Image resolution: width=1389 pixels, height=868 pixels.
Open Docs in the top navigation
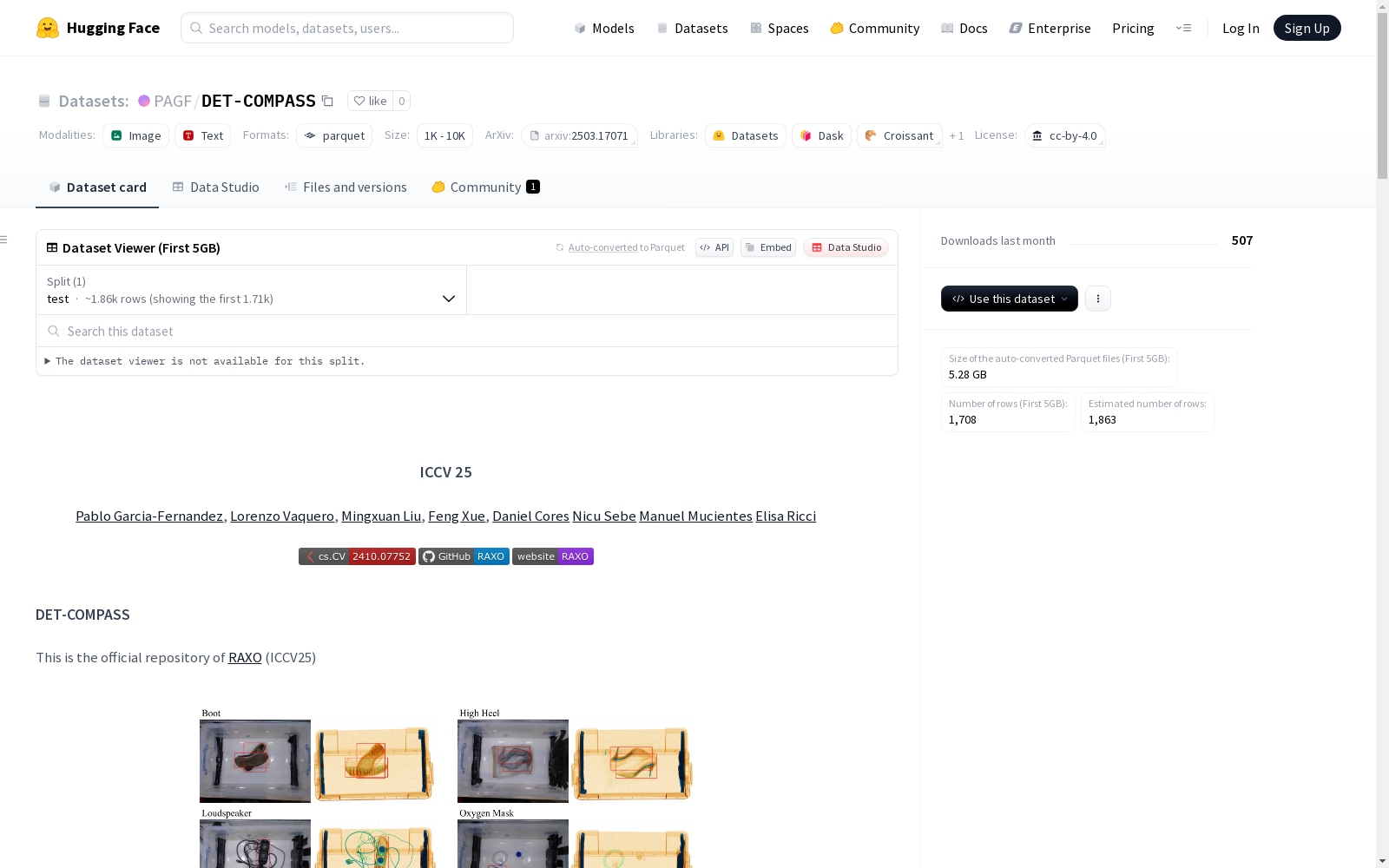click(964, 28)
